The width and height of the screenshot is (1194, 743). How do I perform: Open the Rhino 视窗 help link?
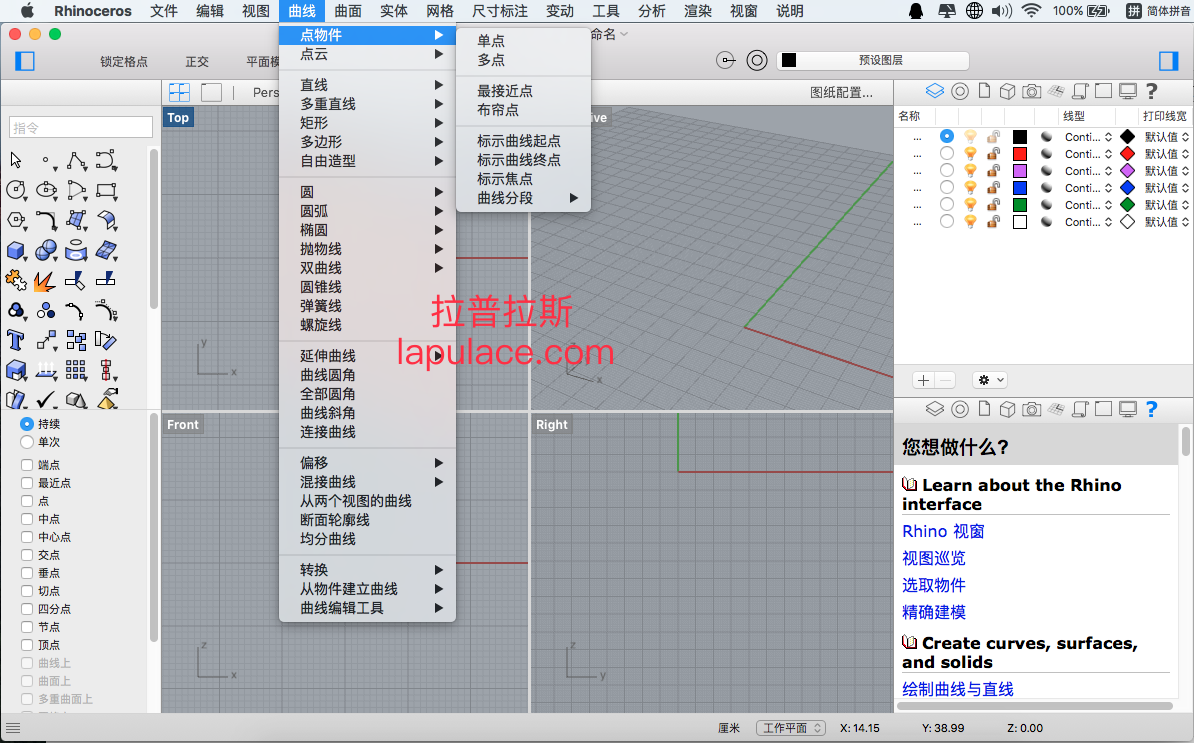[x=943, y=531]
